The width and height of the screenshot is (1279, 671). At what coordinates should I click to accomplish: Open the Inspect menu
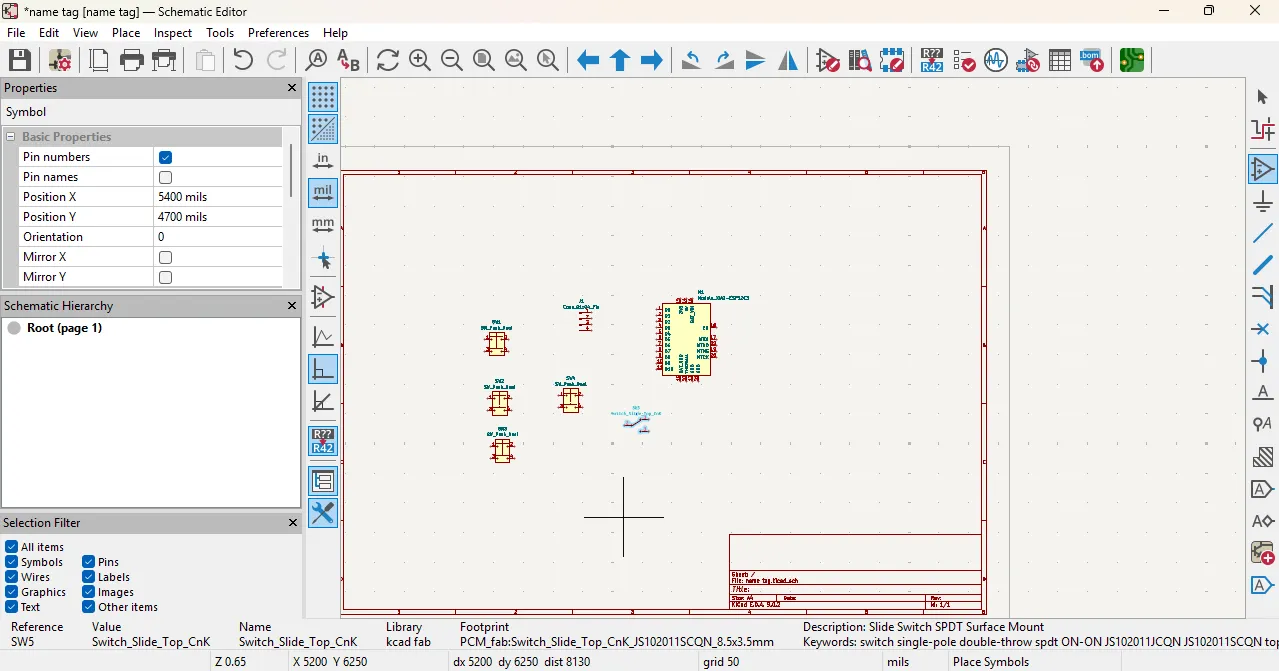172,33
